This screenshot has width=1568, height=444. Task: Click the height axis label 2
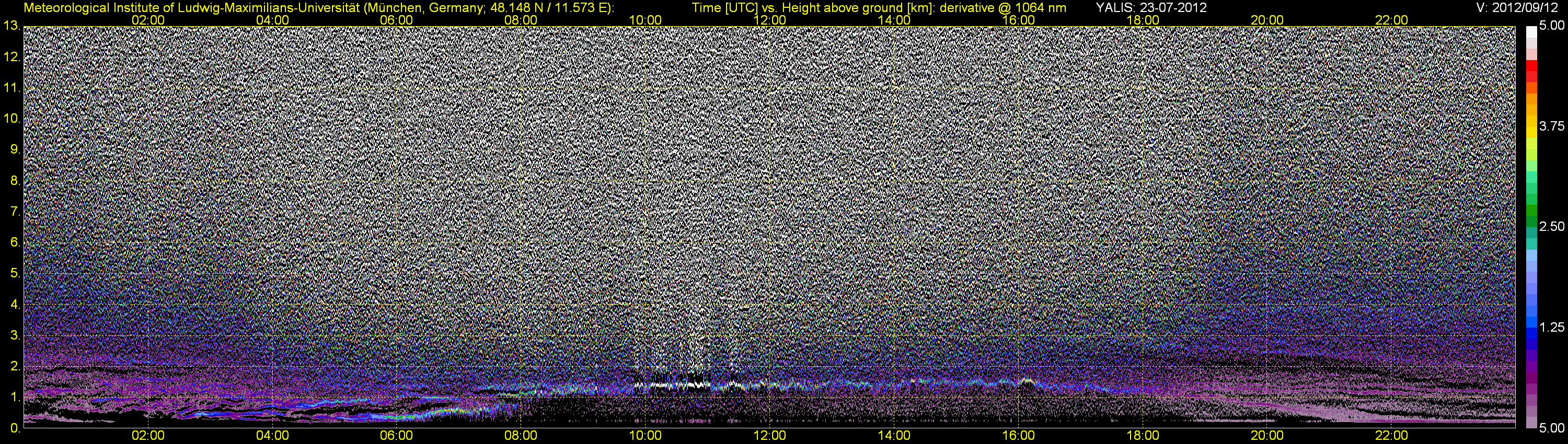(x=15, y=366)
